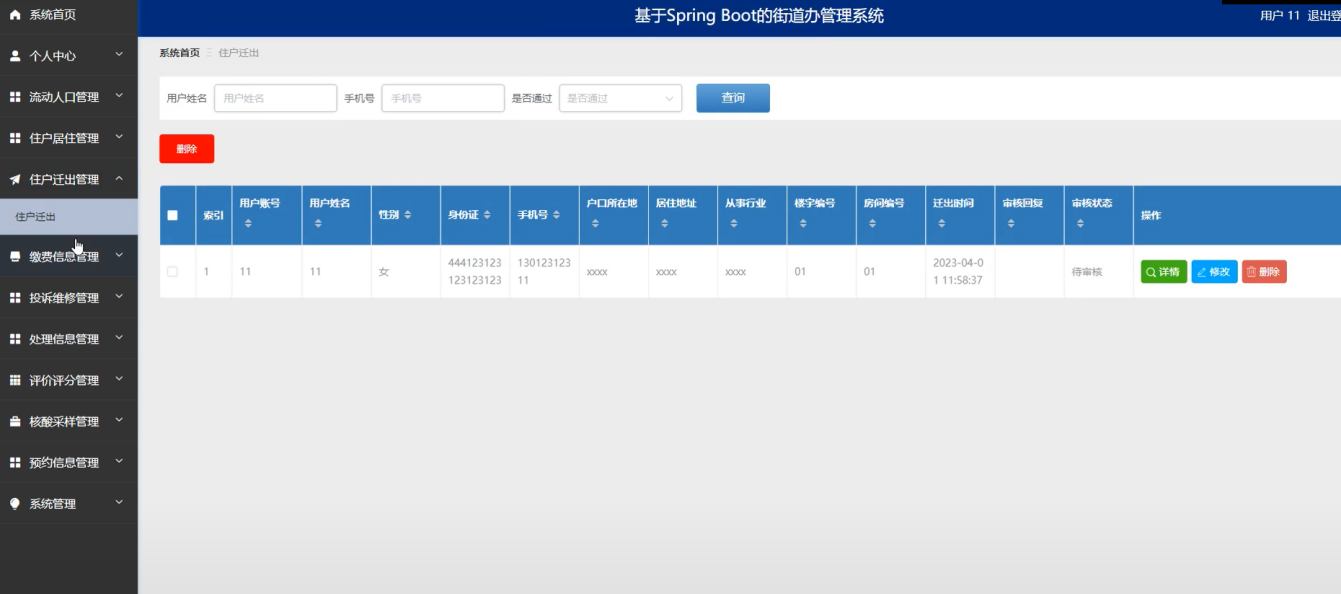
Task: Sort by 审核回复 column arrows
Action: 1011,224
